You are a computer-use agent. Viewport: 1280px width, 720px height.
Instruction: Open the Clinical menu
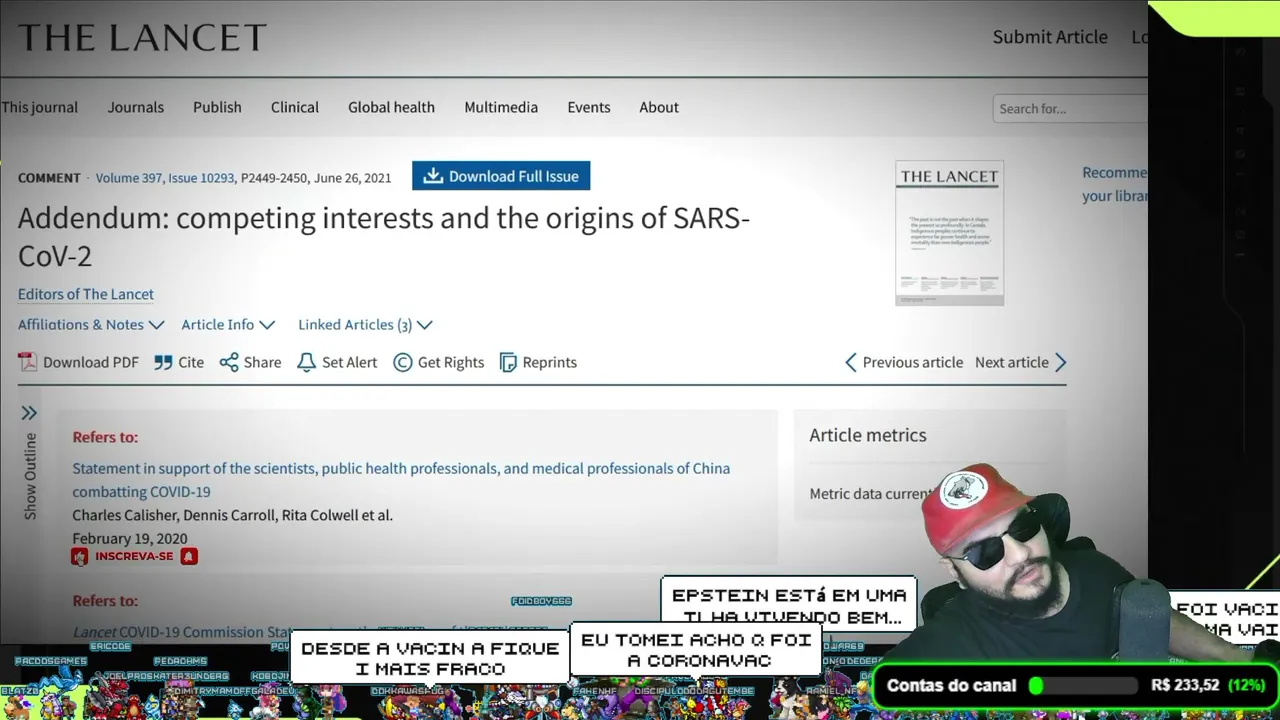pos(295,107)
